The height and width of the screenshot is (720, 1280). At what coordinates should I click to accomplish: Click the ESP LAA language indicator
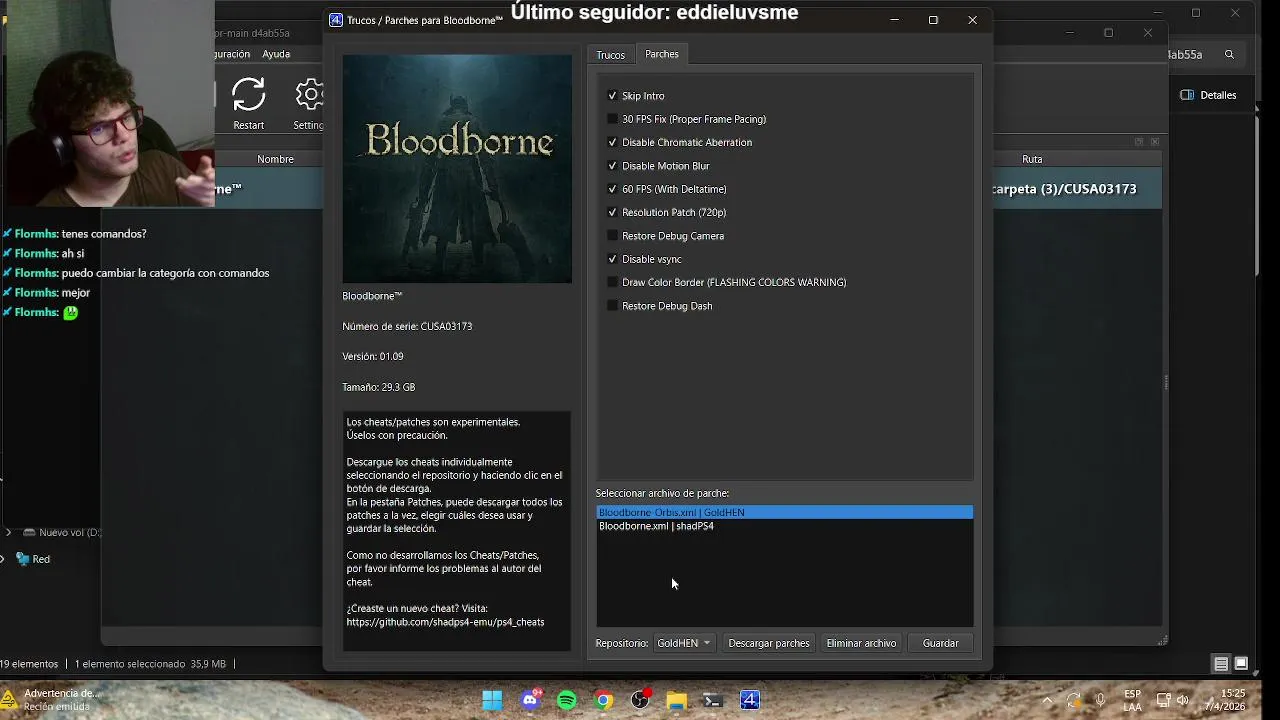coord(1132,700)
